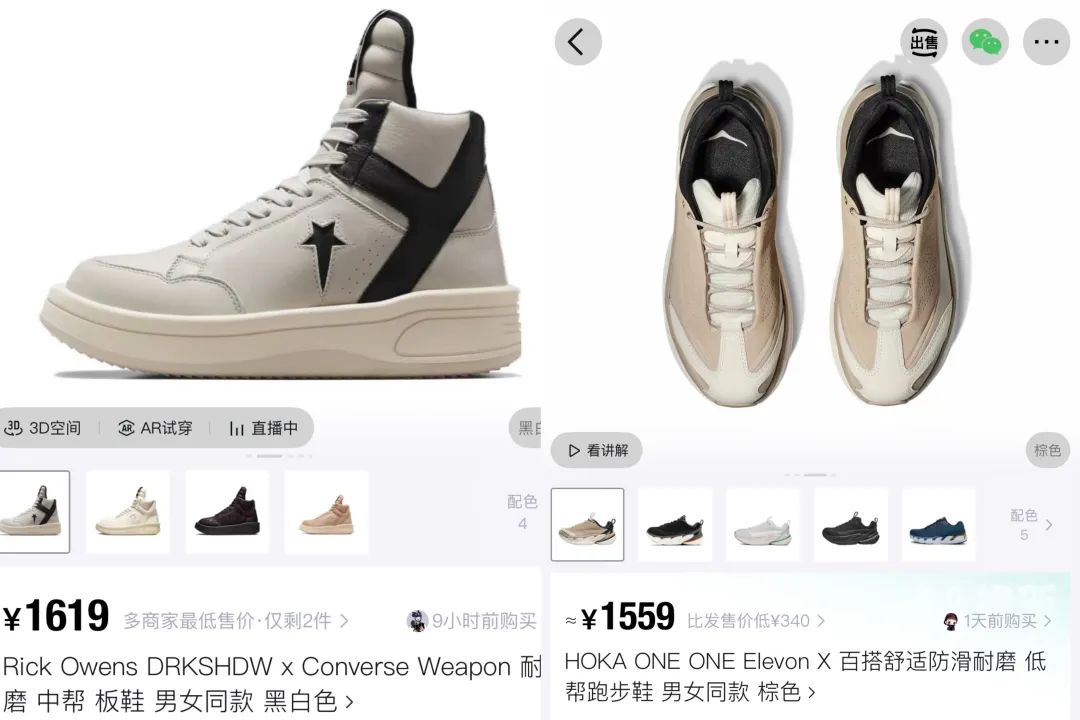The height and width of the screenshot is (720, 1080).
Task: Expand 多商家最低售价 price details
Action: point(236,621)
